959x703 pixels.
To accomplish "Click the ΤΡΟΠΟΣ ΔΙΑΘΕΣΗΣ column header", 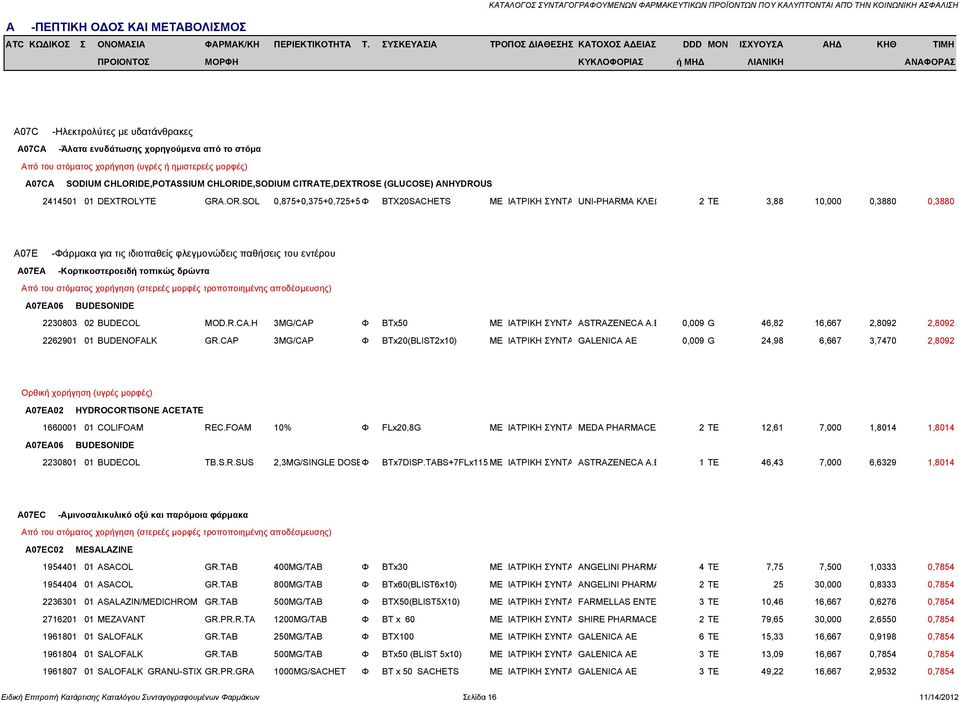I will 531,44.
